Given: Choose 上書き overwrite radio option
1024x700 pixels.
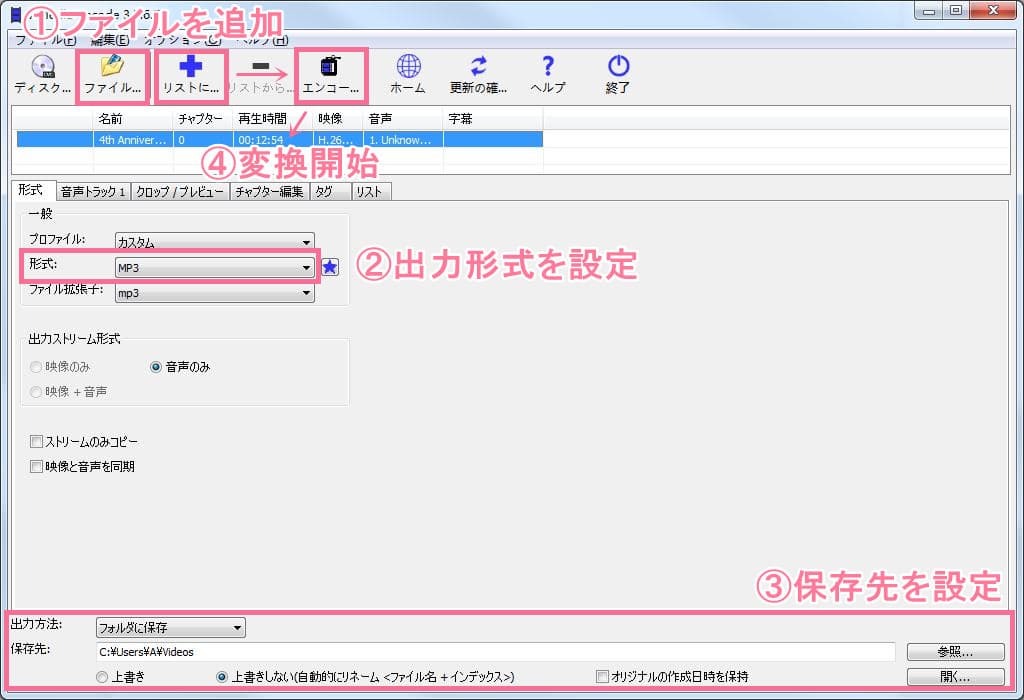Looking at the screenshot, I should [x=102, y=677].
